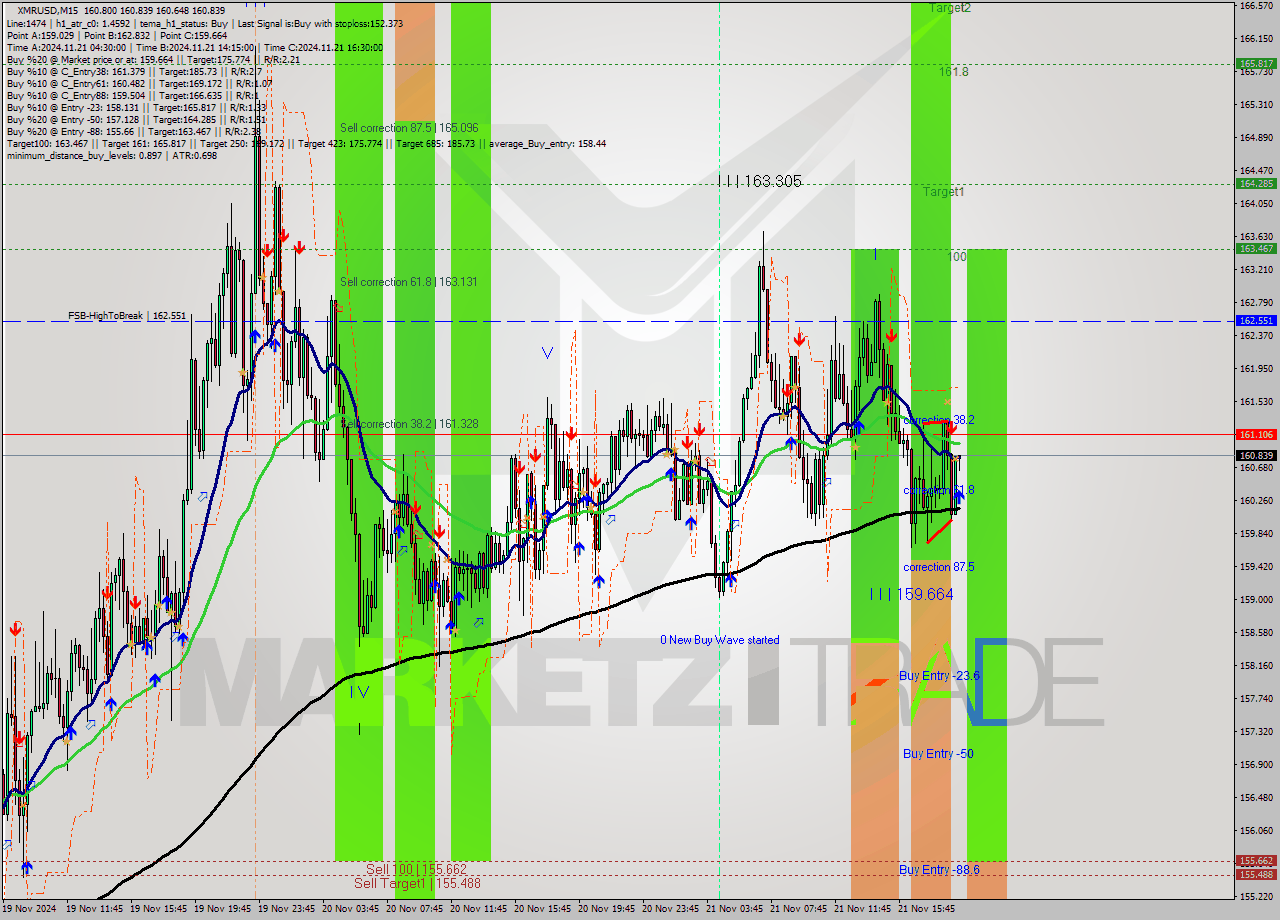Select the green 165.817 price tag

[x=1257, y=63]
